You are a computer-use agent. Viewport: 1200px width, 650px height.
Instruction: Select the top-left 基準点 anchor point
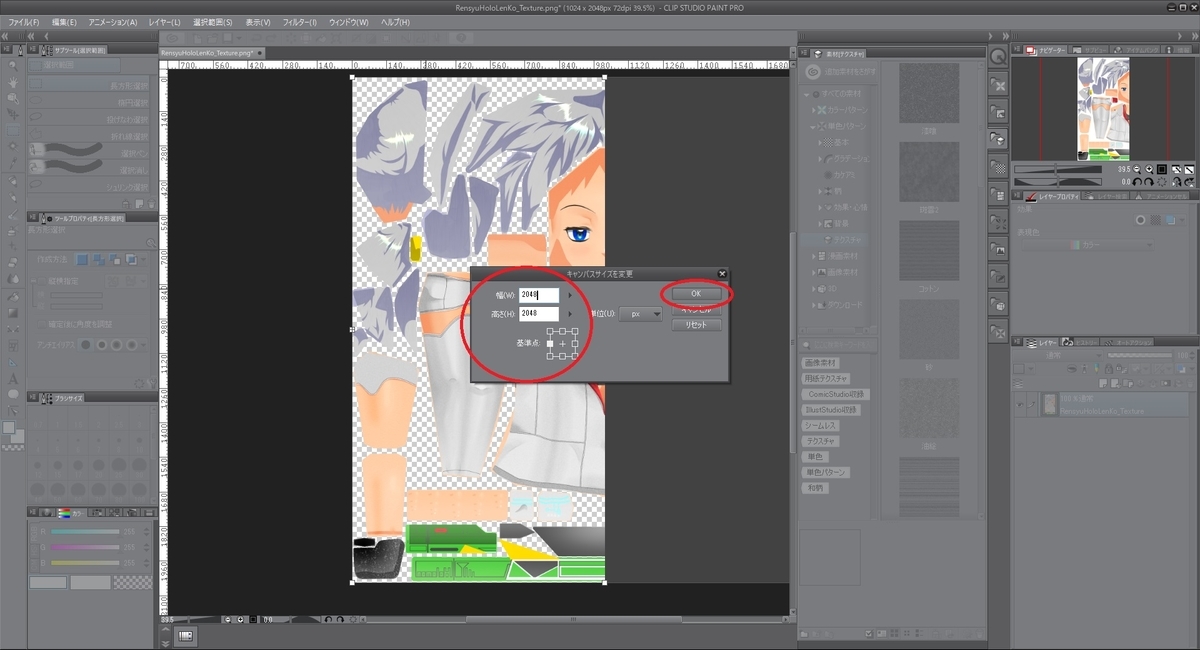pos(550,331)
